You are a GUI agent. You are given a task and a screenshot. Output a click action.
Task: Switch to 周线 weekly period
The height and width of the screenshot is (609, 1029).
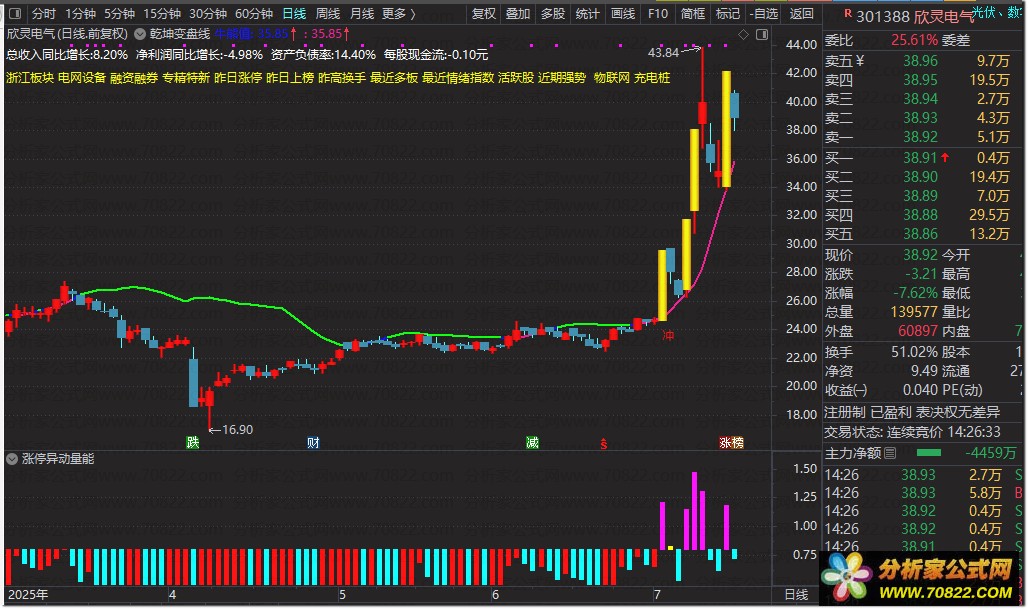click(x=327, y=13)
